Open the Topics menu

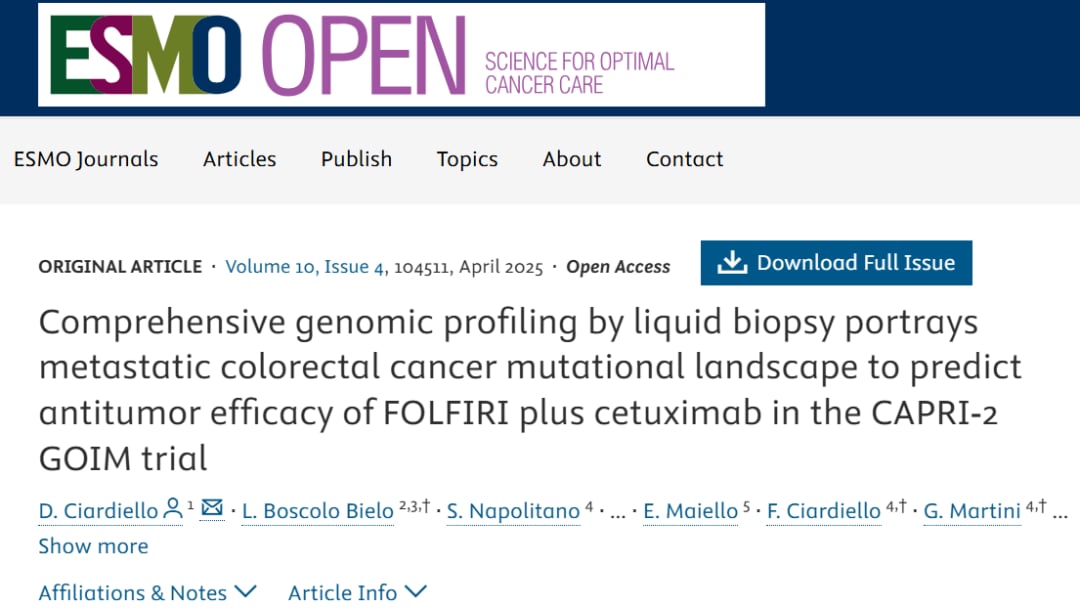point(467,159)
